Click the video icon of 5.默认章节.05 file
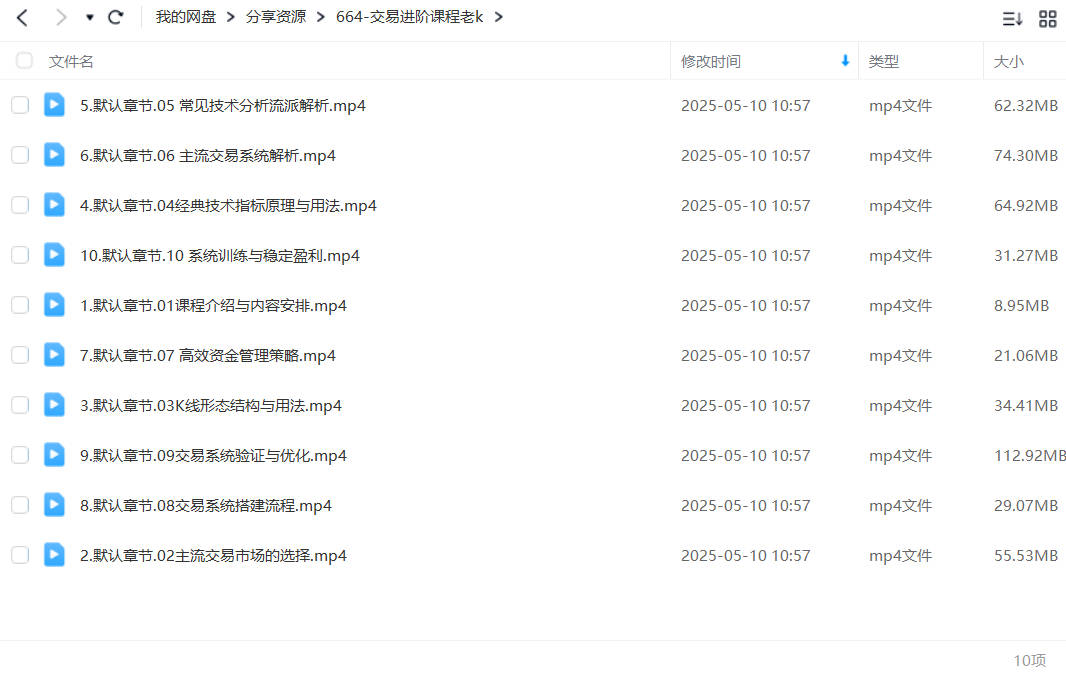 tap(54, 105)
